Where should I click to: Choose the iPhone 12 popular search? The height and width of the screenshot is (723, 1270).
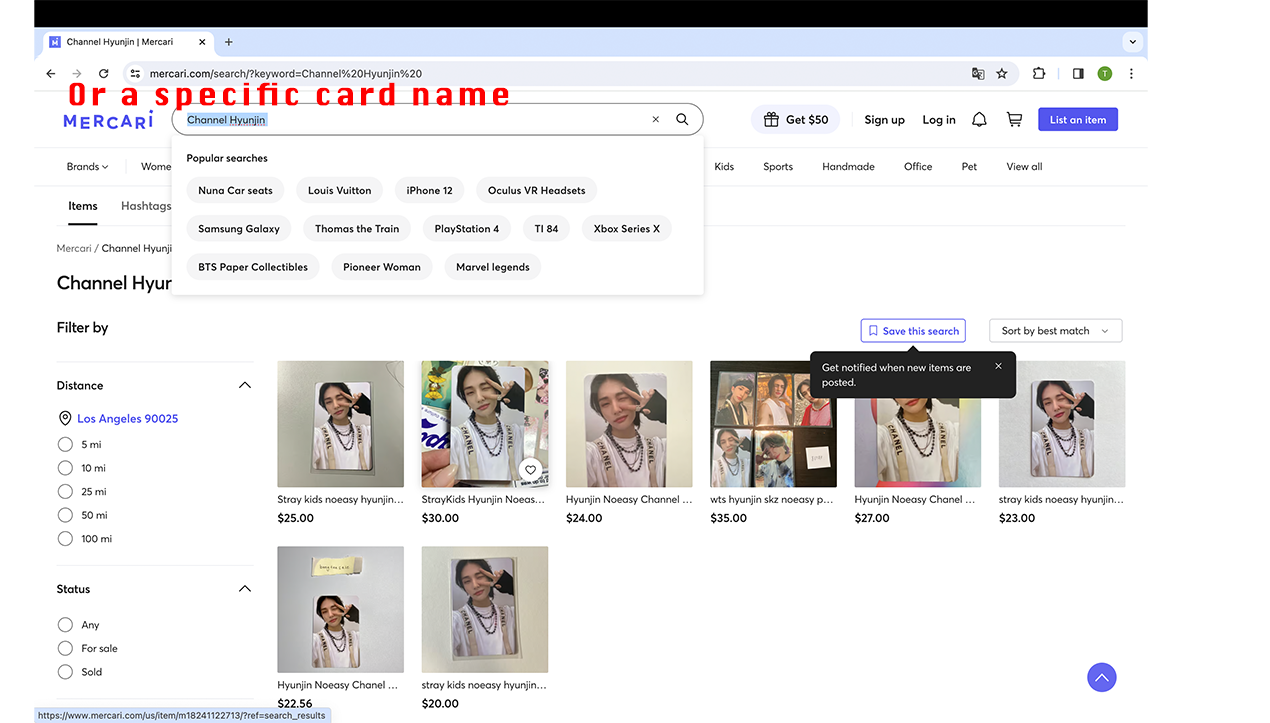point(429,190)
